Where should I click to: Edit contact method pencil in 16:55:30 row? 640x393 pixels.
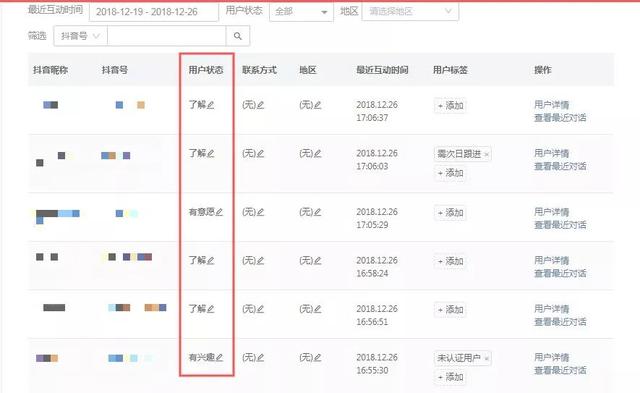[x=260, y=358]
